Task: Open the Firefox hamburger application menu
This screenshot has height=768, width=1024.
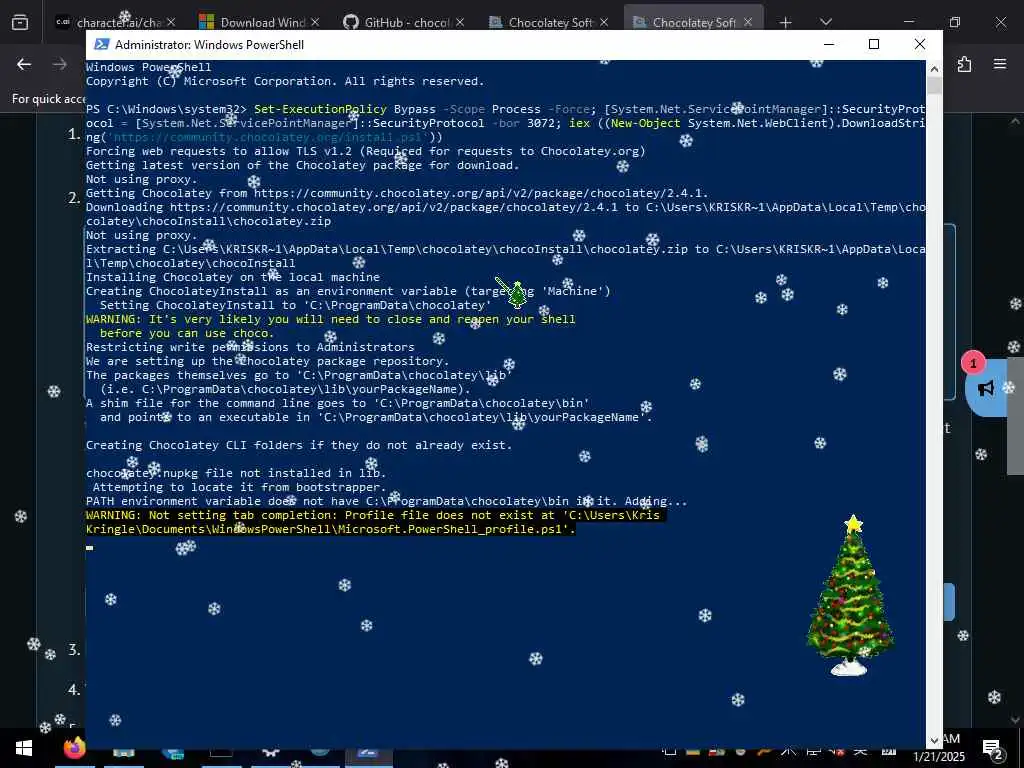Action: (1000, 64)
